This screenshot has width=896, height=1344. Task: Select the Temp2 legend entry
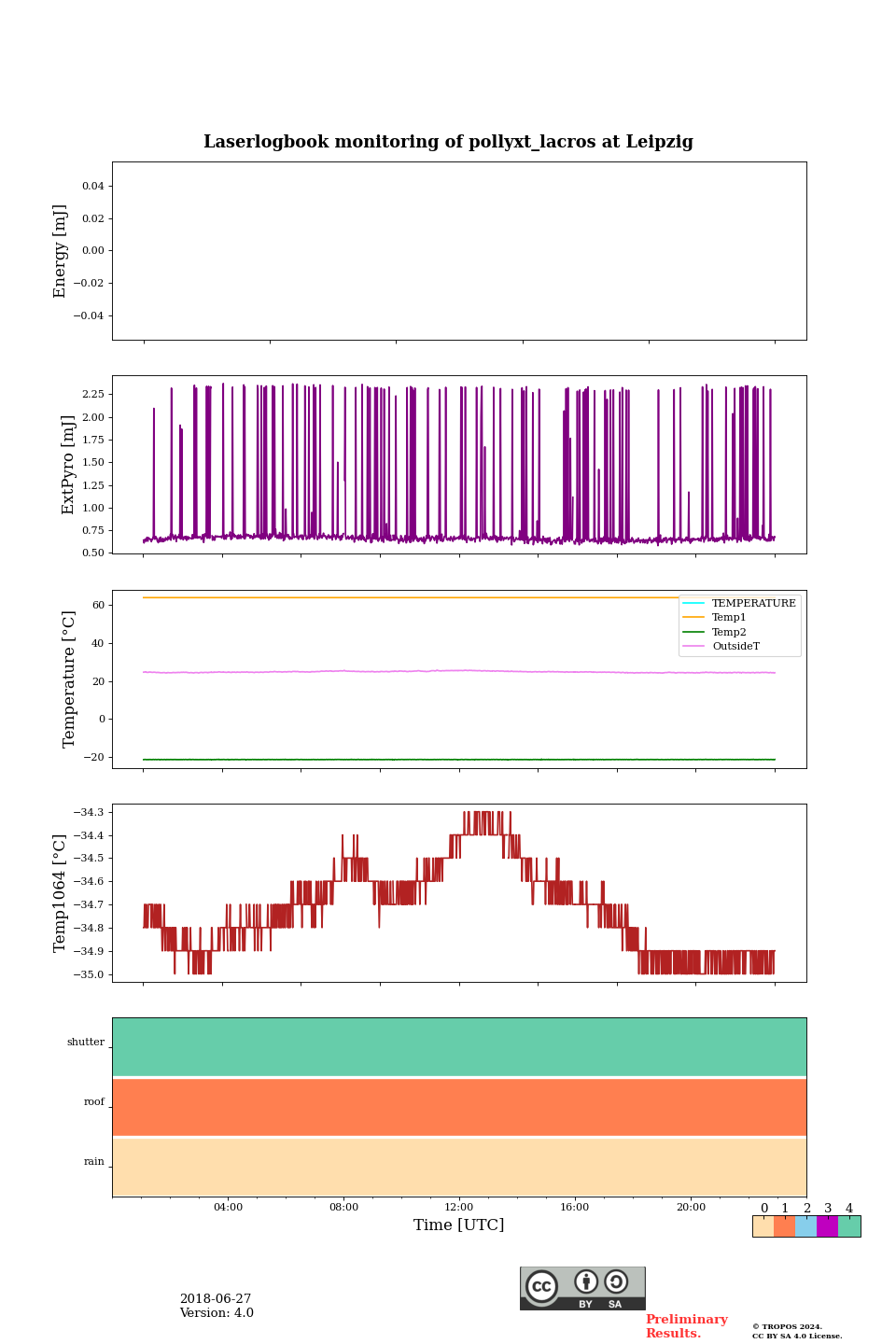click(715, 632)
